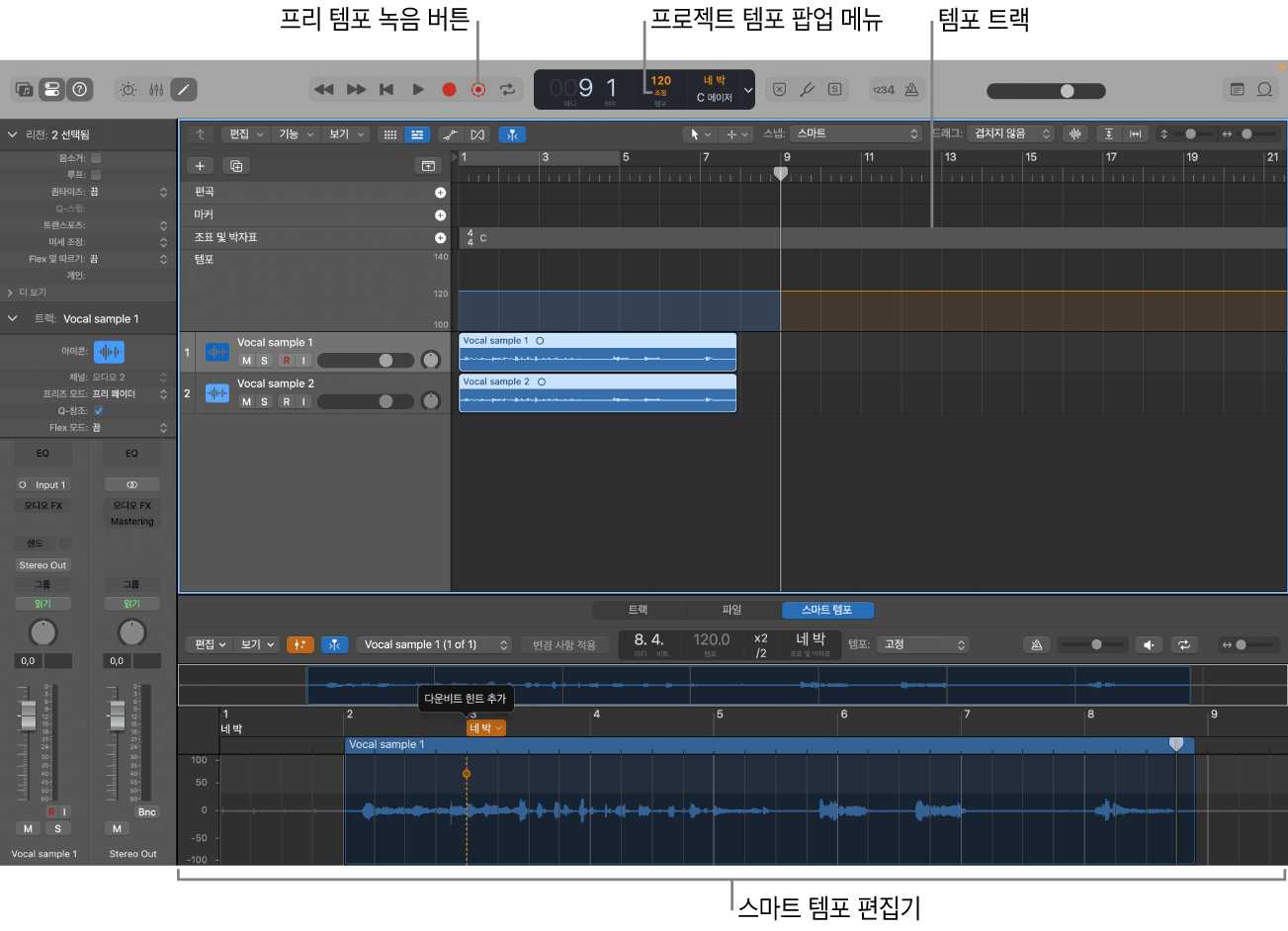Viewport: 1288px width, 931px height.
Task: Open the 겹치지 않음 drag dropdown
Action: click(x=1010, y=133)
